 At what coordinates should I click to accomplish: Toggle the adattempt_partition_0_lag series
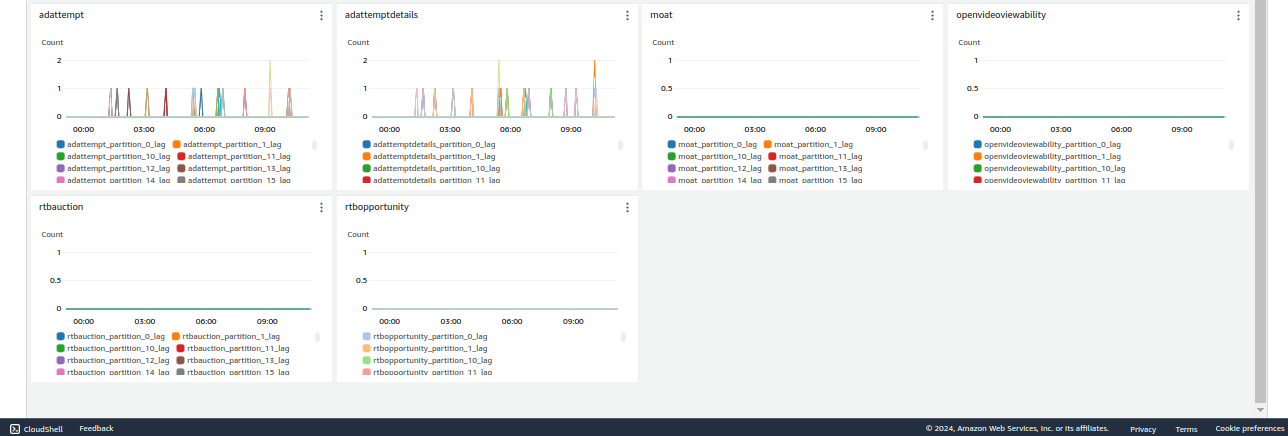coord(111,144)
